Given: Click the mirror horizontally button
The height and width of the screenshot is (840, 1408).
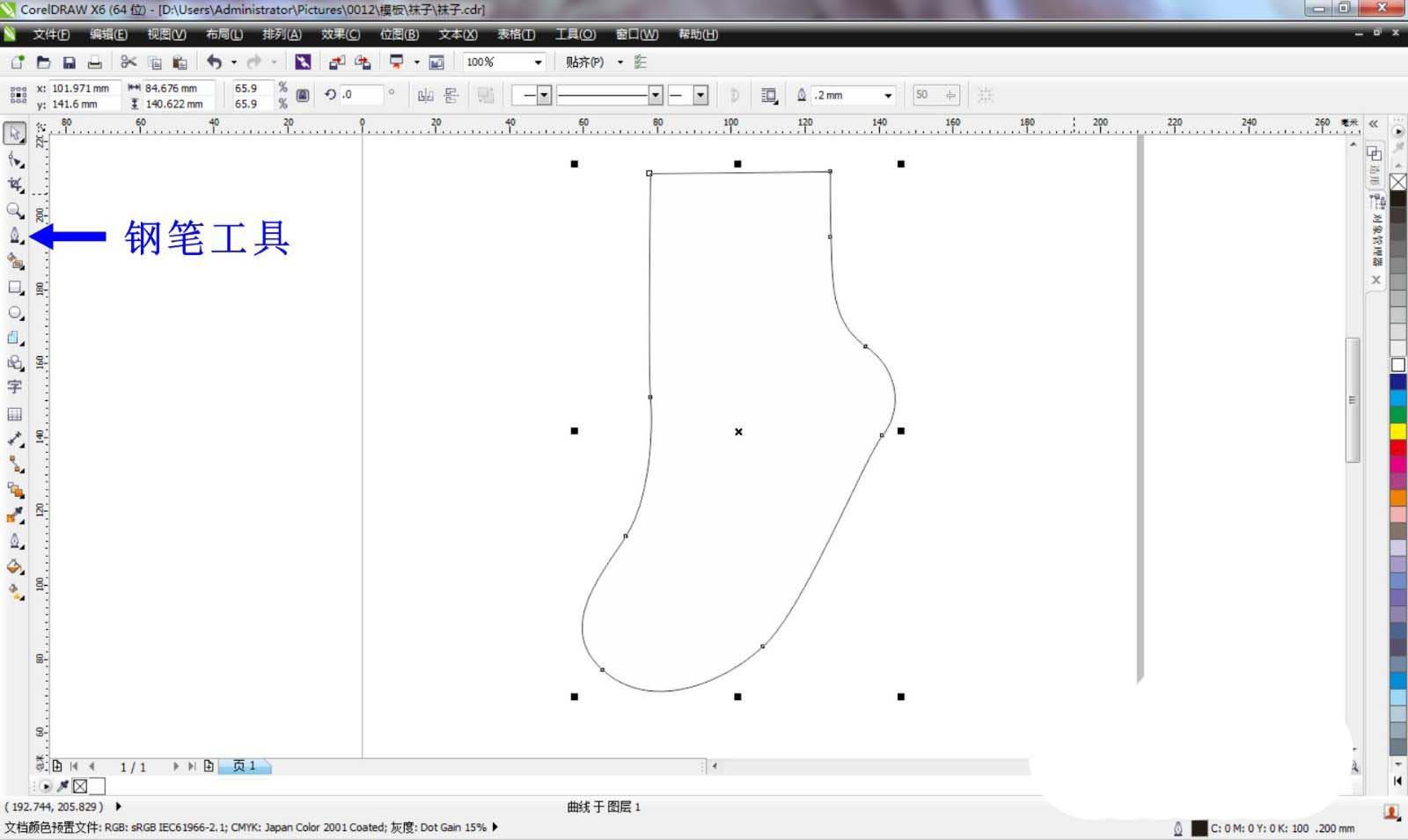Looking at the screenshot, I should [x=425, y=94].
